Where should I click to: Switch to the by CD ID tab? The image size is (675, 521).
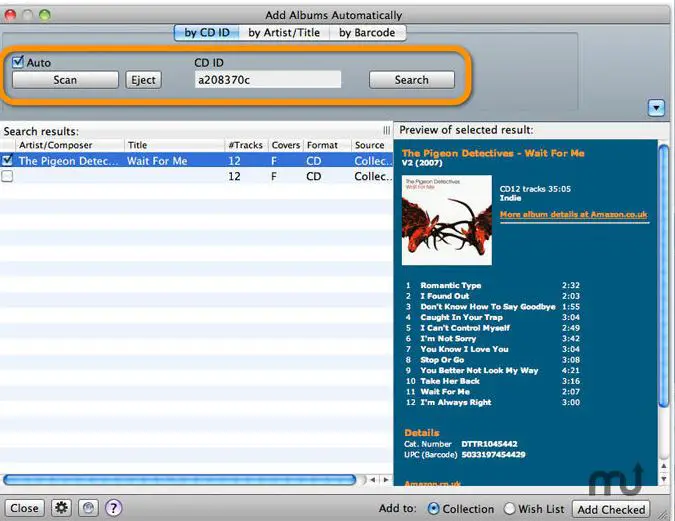point(207,33)
